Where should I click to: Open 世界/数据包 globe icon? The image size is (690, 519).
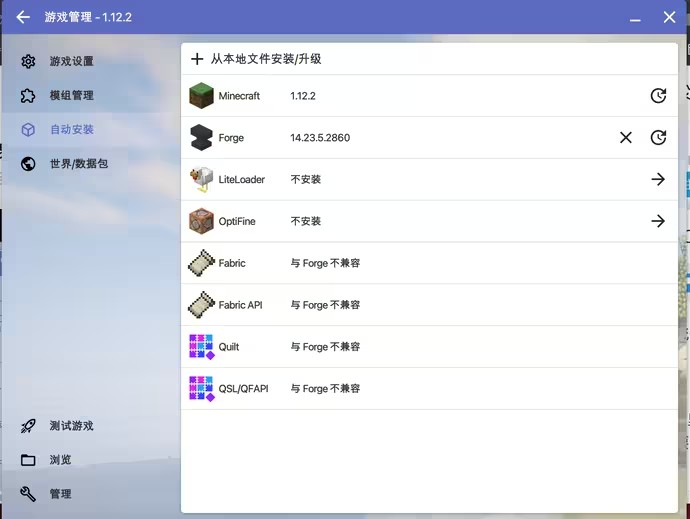point(28,164)
